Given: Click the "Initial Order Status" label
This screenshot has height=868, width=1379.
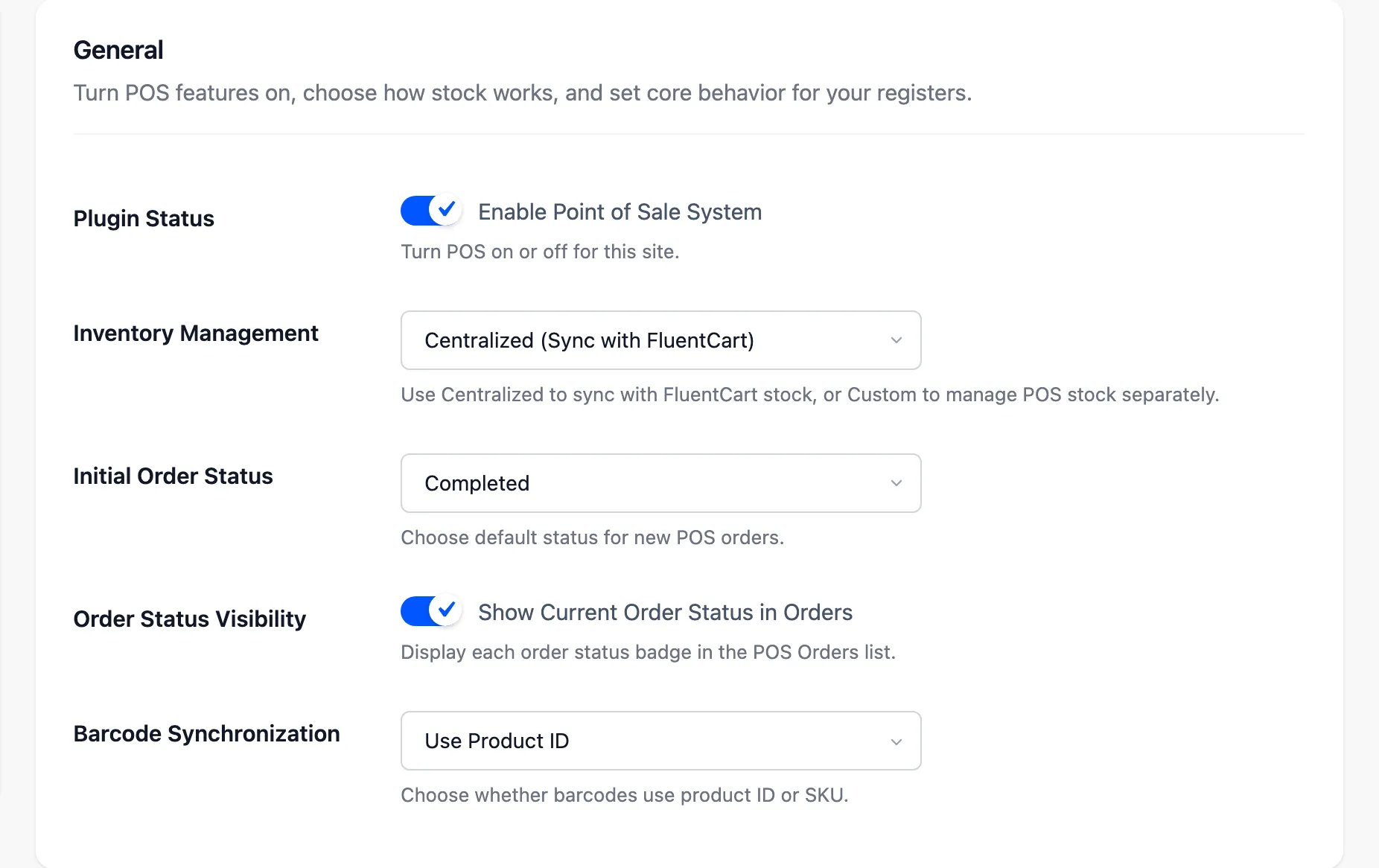Looking at the screenshot, I should coord(173,476).
